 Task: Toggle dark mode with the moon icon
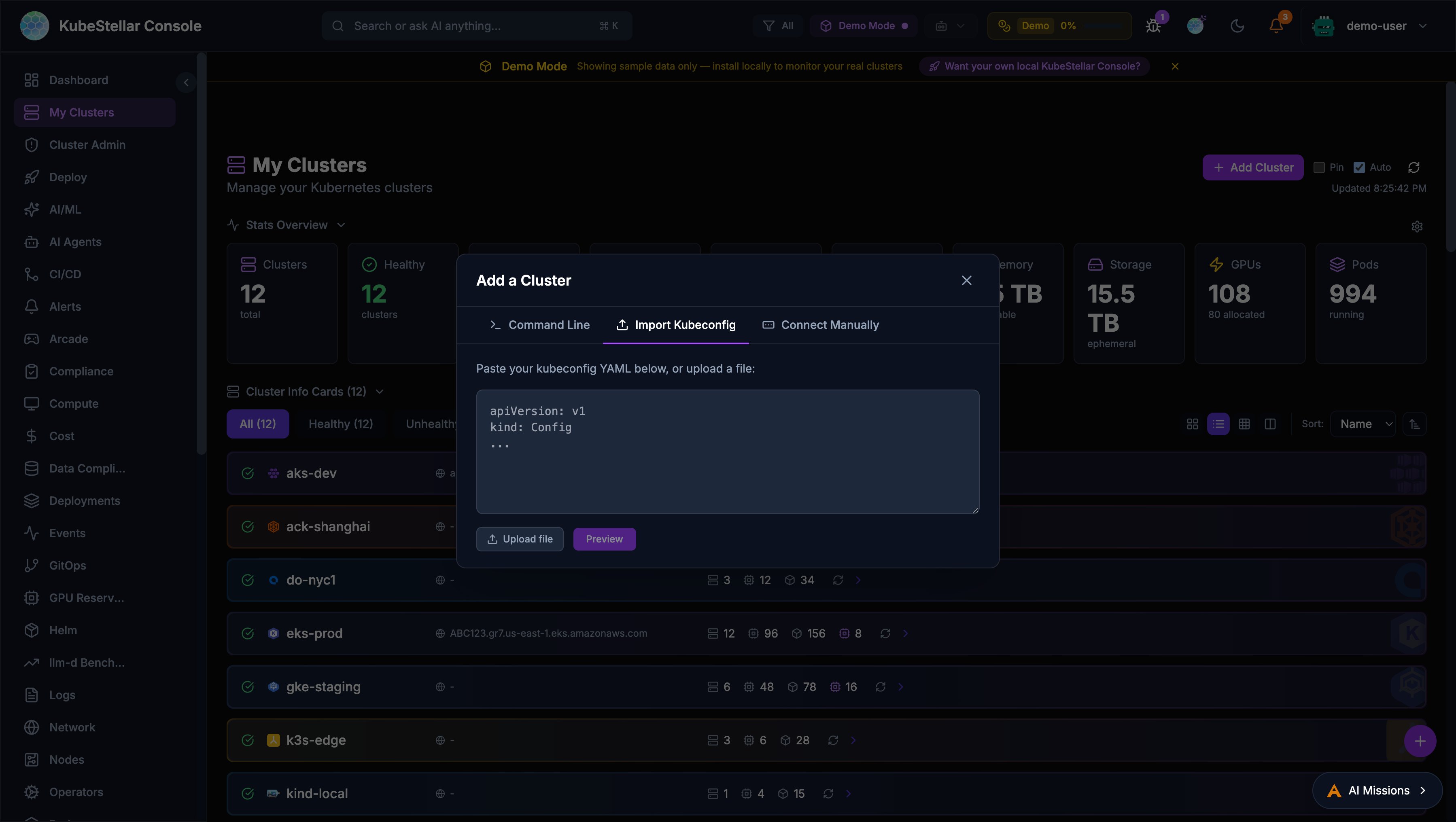click(x=1238, y=25)
